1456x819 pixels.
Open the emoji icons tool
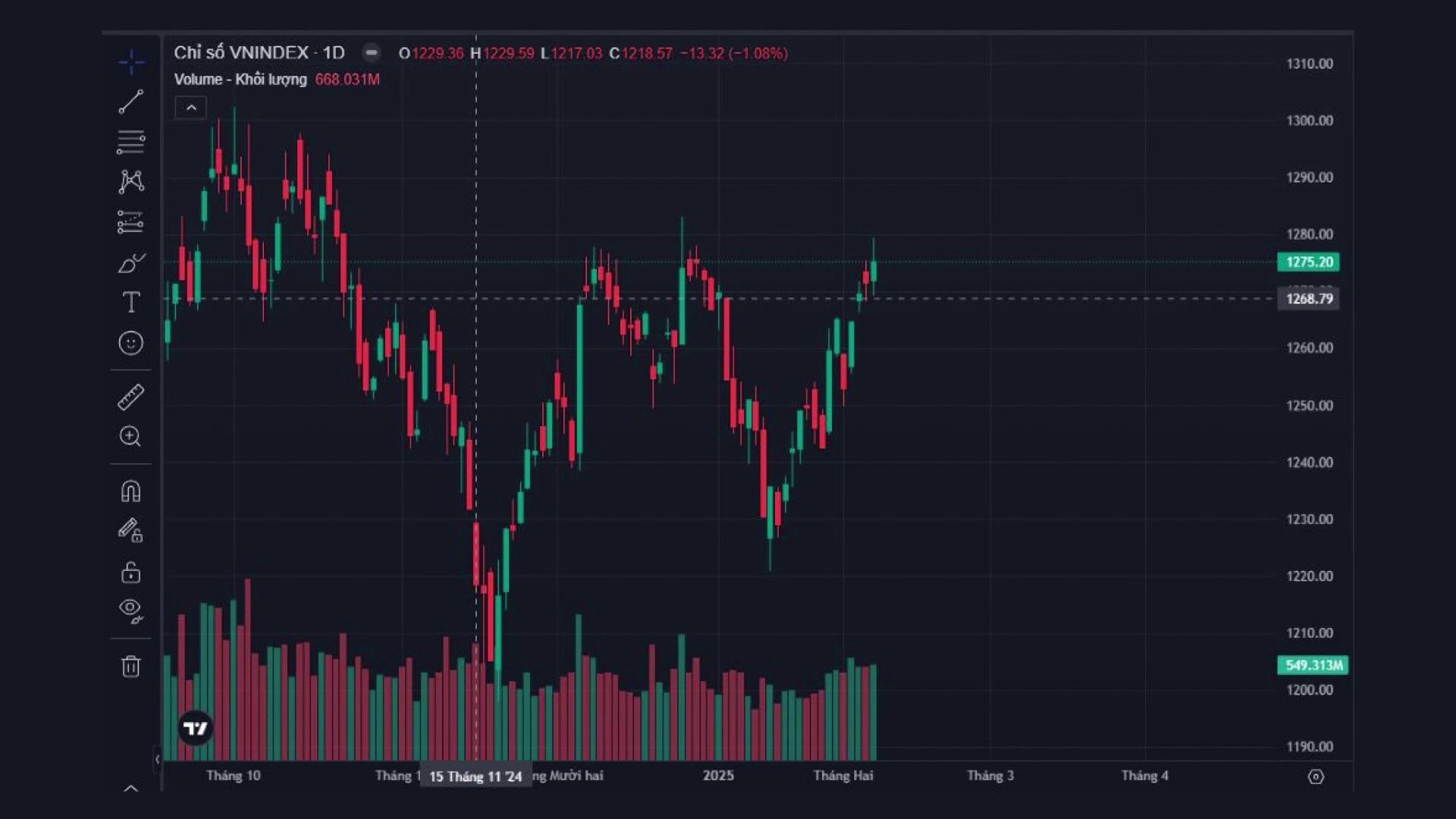131,343
